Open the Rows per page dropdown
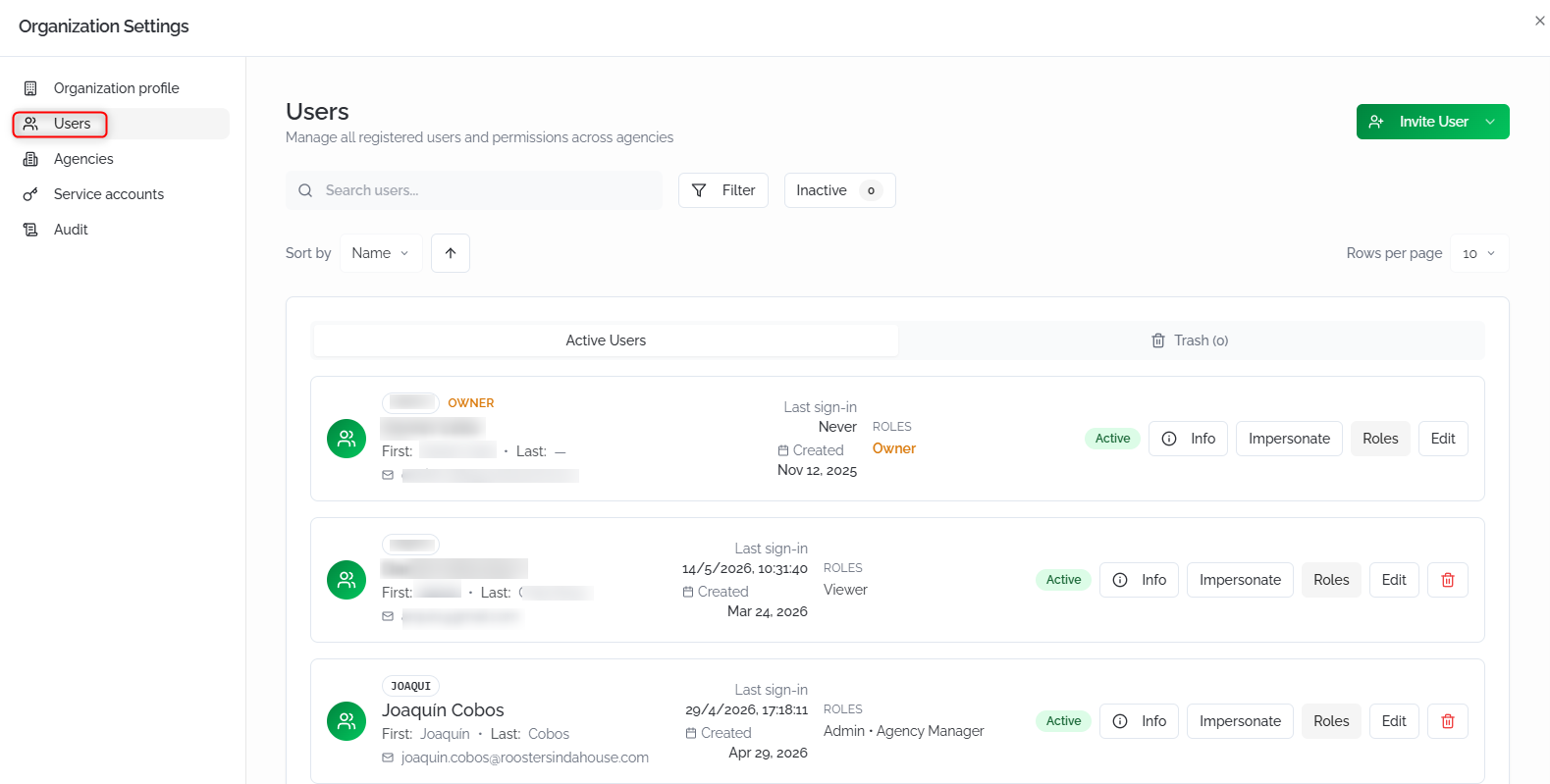 1479,253
